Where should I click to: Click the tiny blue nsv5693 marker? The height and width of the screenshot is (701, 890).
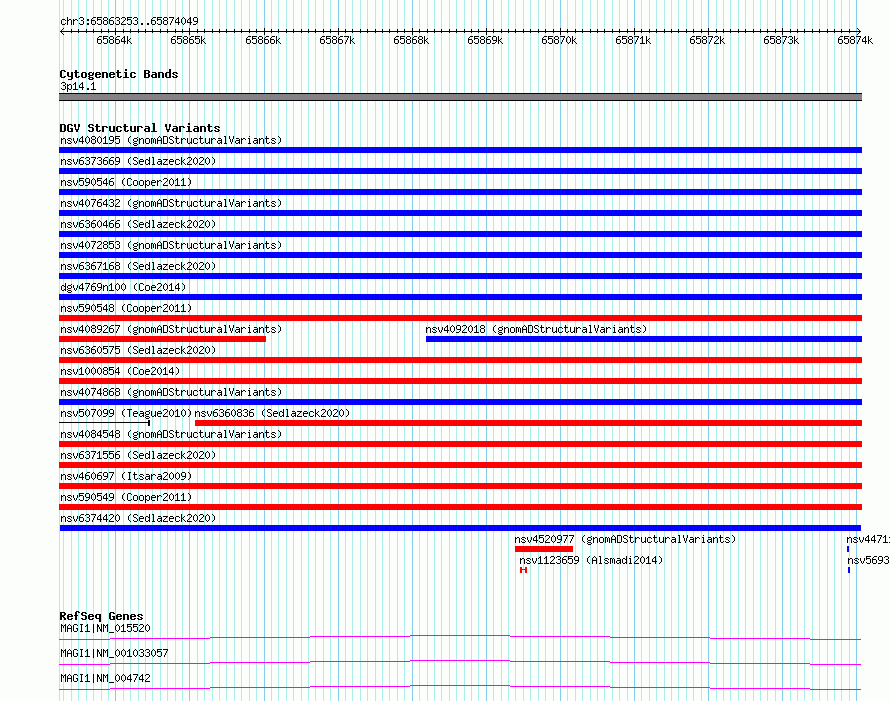[849, 570]
